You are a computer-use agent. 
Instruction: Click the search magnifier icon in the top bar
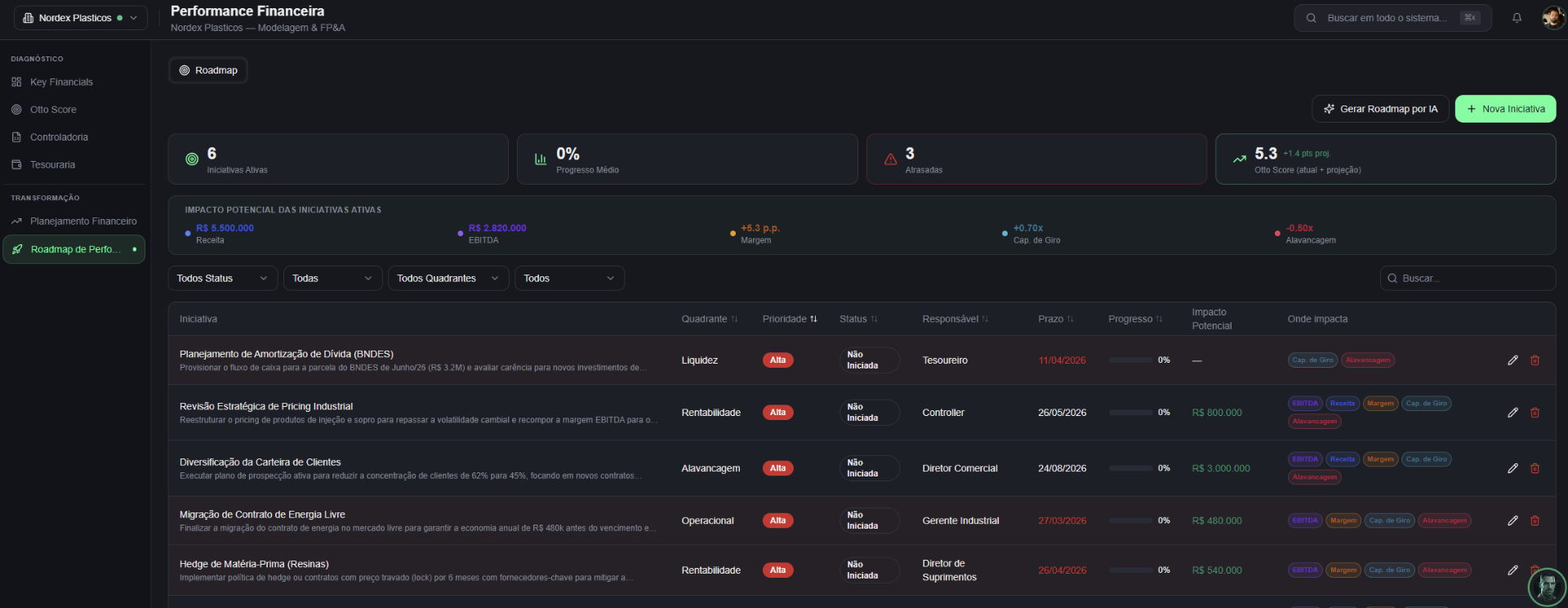[1311, 18]
